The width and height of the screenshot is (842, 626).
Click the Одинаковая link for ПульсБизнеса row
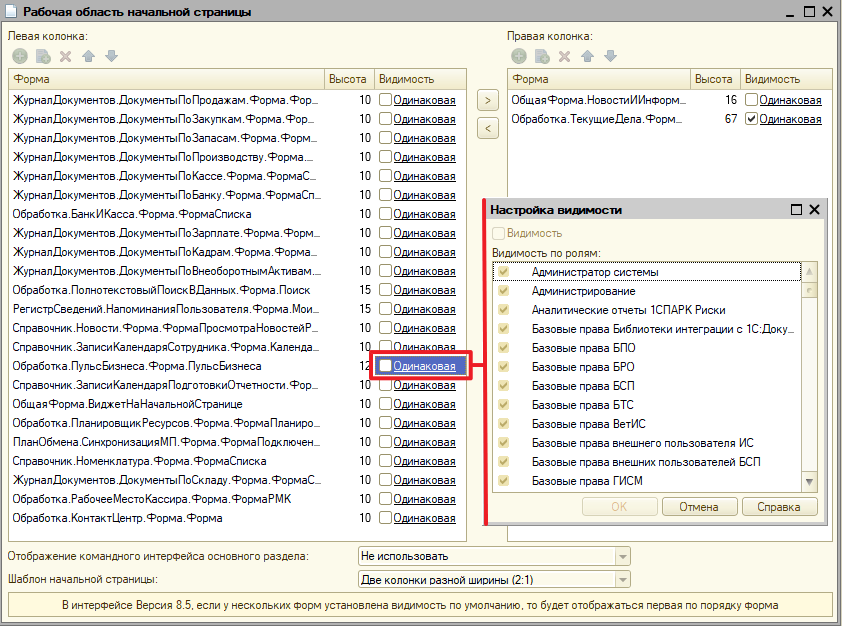pos(424,366)
